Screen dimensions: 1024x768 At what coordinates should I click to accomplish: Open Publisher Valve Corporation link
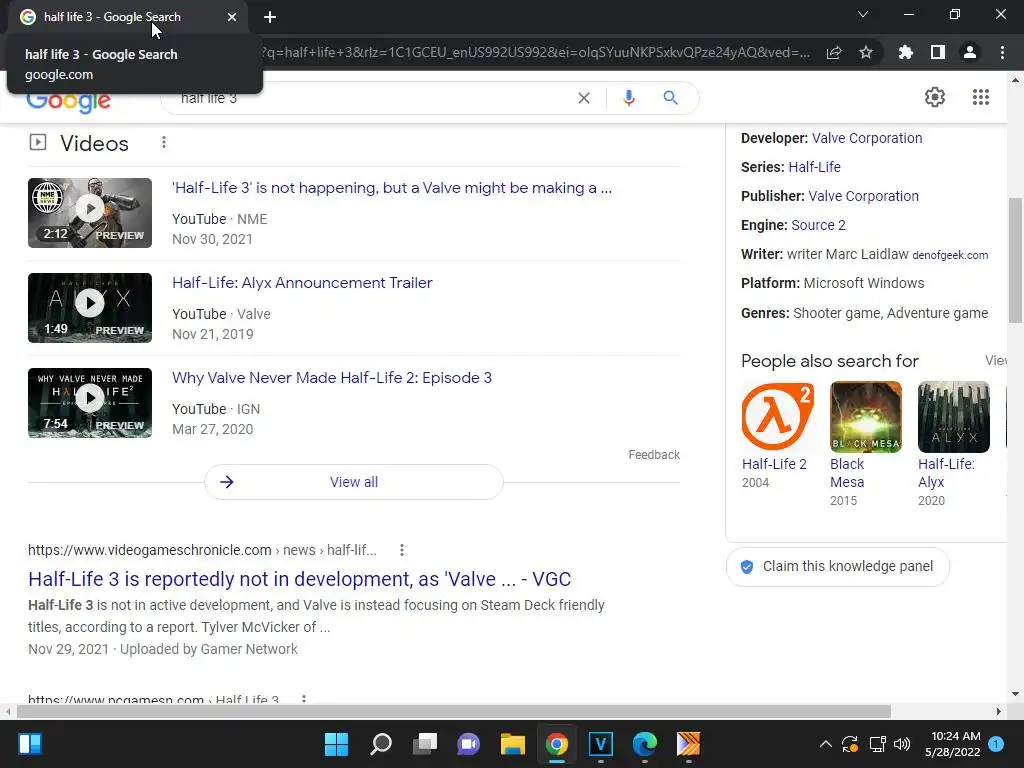pyautogui.click(x=863, y=196)
